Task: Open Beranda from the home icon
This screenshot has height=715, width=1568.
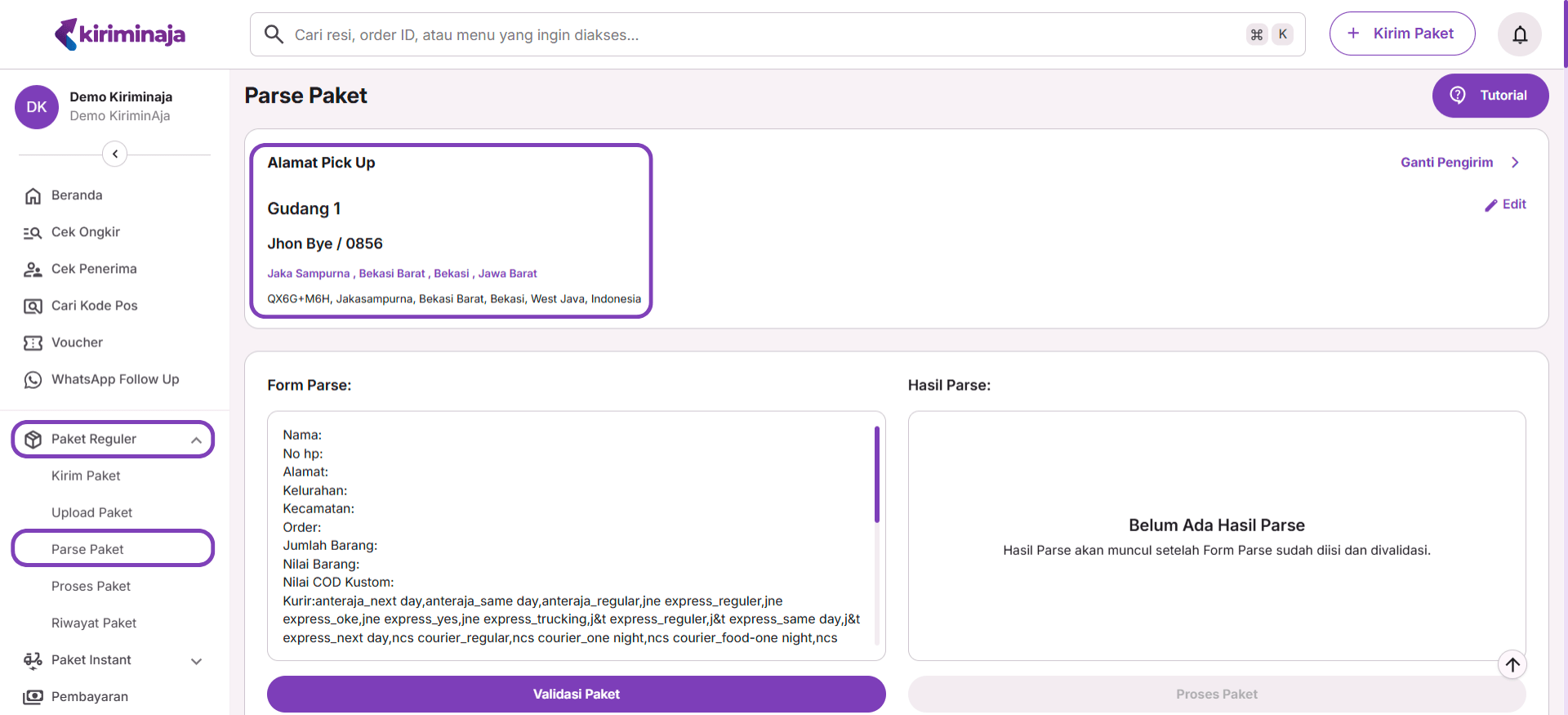Action: tap(33, 196)
